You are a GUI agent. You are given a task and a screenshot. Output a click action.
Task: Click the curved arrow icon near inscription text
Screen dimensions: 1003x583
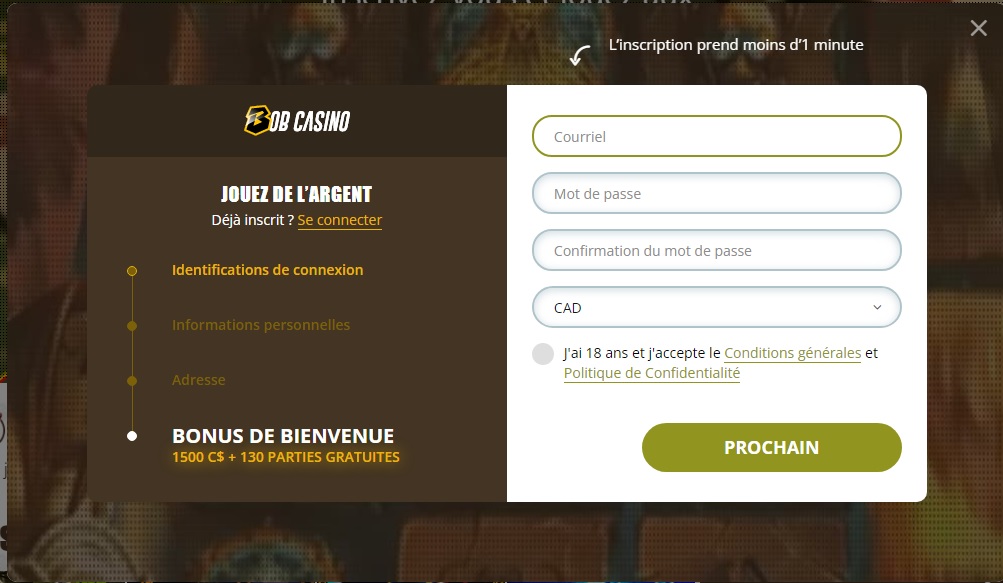tap(580, 55)
